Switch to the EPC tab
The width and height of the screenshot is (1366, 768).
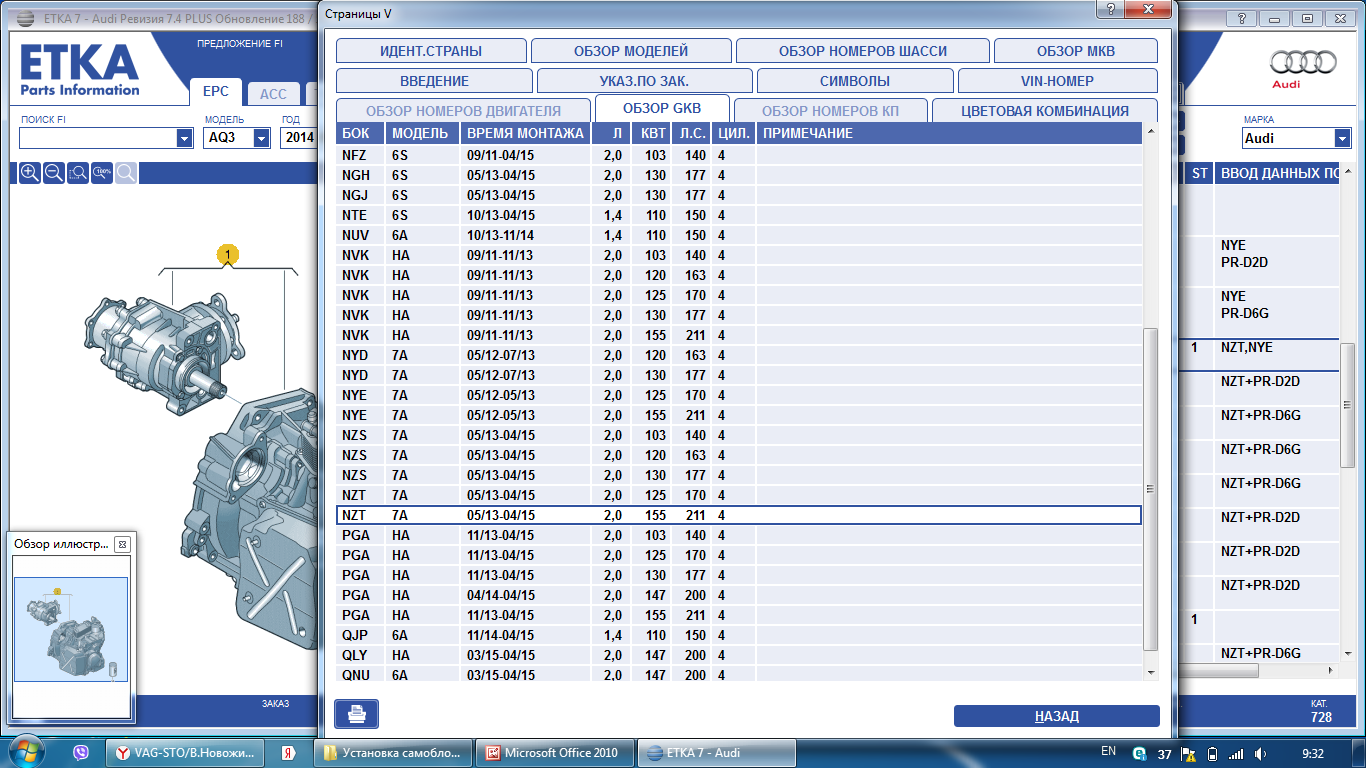pos(216,91)
